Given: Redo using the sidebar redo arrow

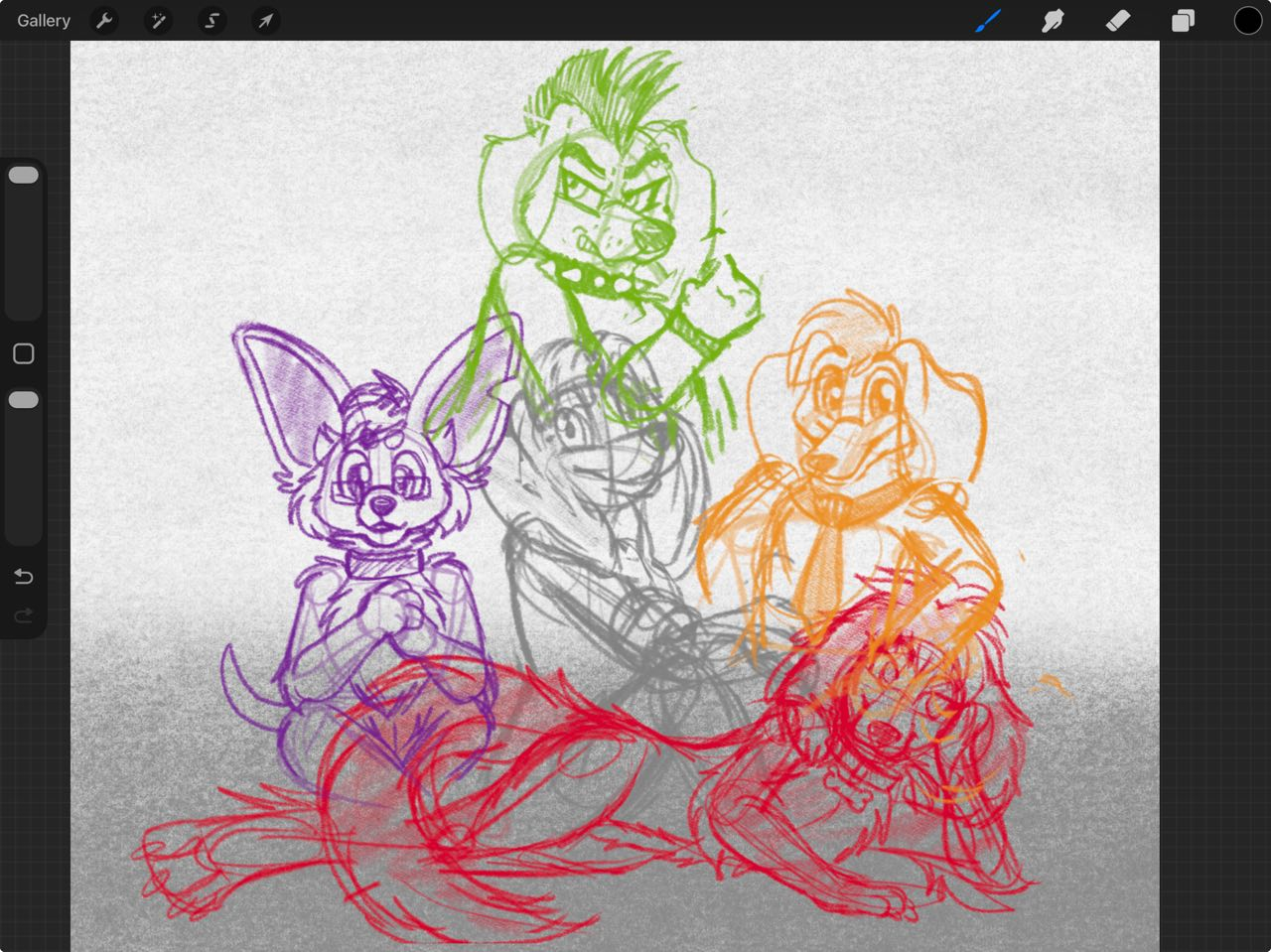Looking at the screenshot, I should pos(24,616).
